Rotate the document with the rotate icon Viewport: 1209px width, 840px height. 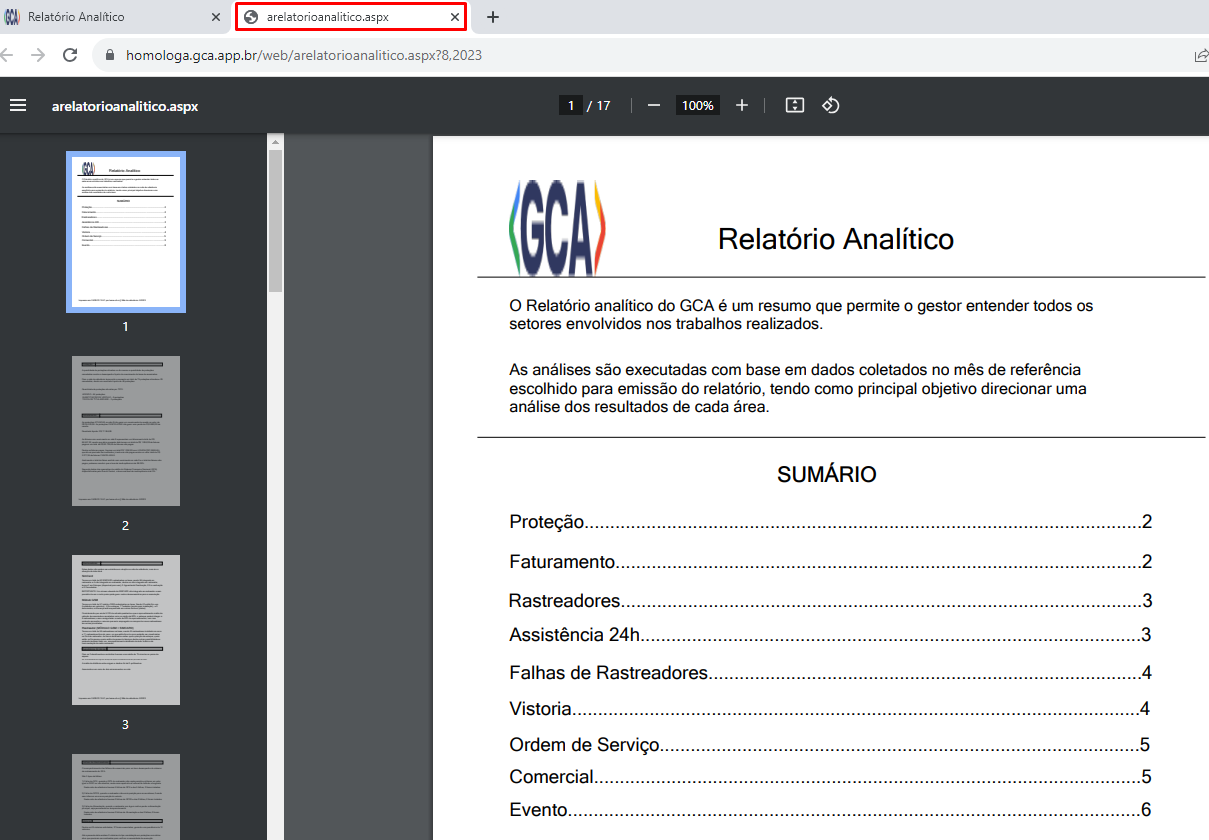click(830, 105)
